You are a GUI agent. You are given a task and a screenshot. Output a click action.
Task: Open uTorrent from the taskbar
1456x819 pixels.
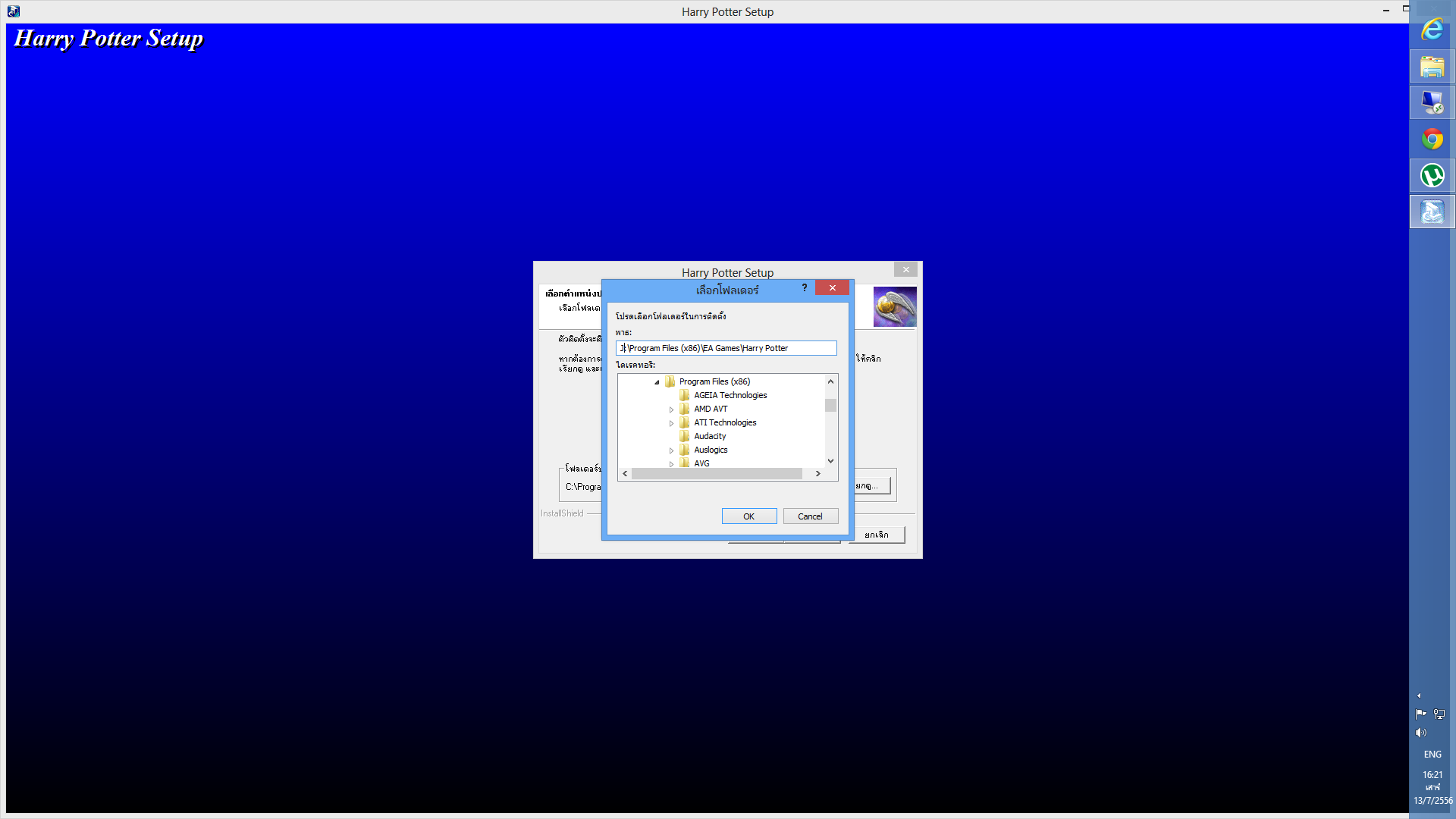click(1432, 176)
